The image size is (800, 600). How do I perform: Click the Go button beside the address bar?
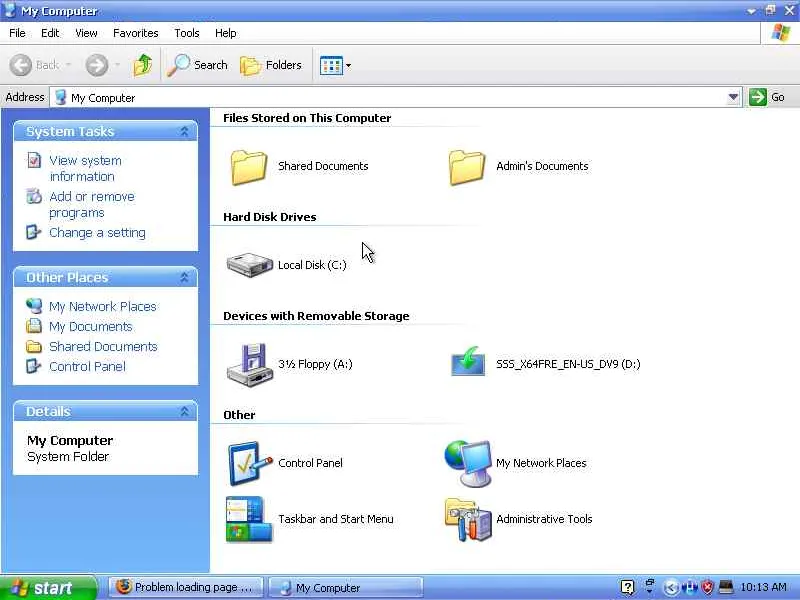coord(767,97)
